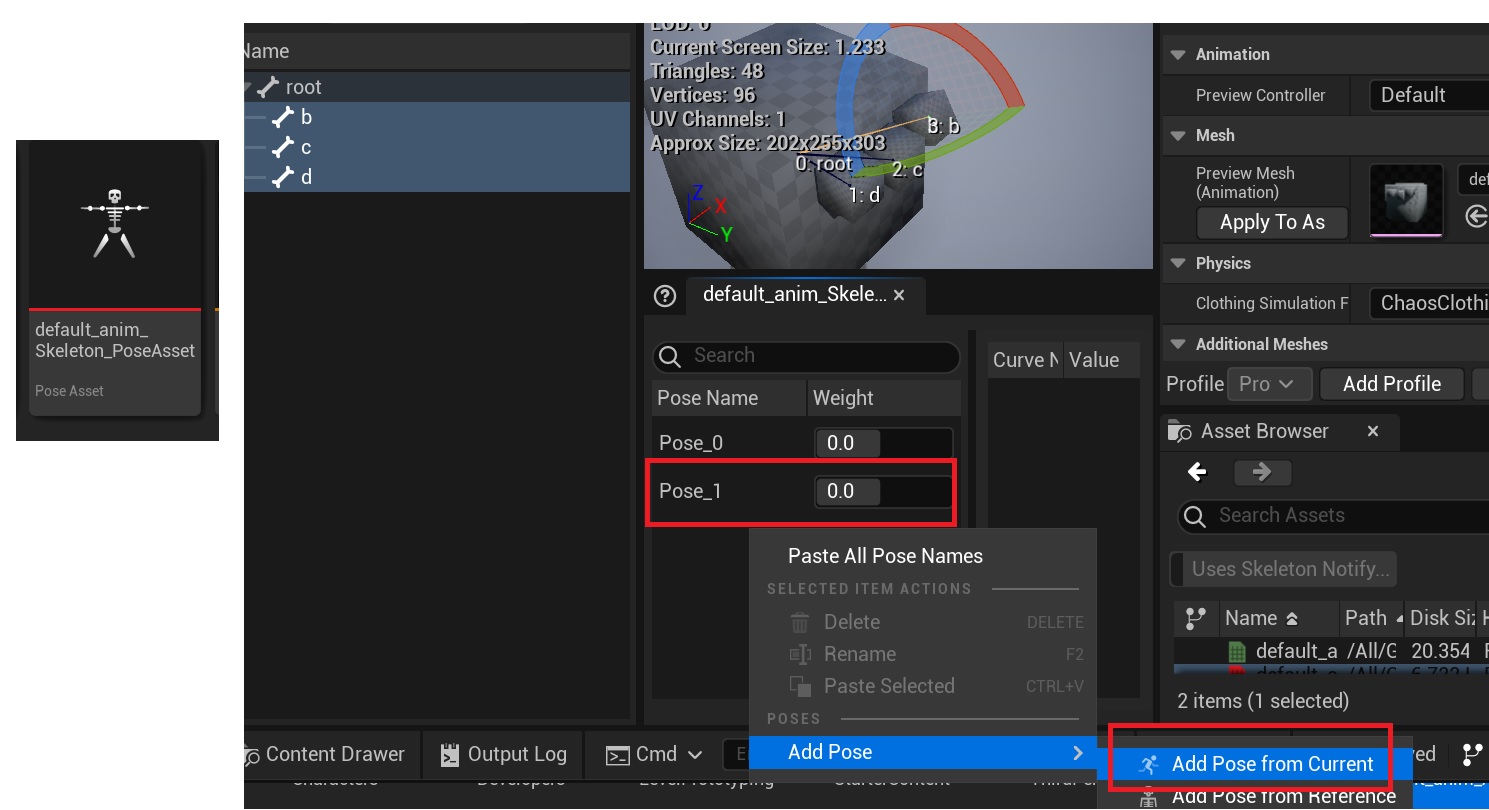The width and height of the screenshot is (1489, 810).
Task: Click the pose Search field
Action: coord(806,357)
